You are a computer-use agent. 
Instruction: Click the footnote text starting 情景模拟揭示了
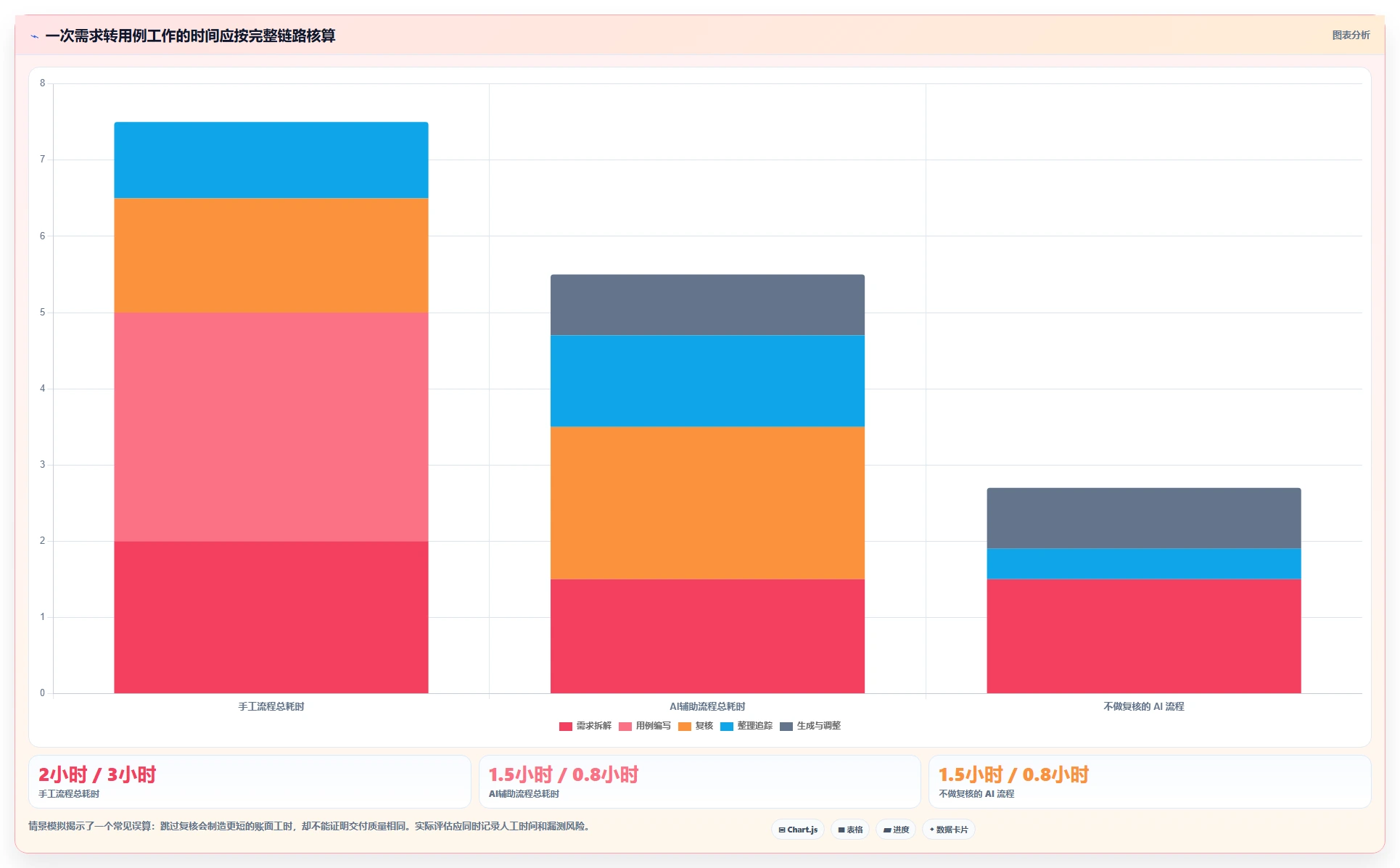(x=310, y=826)
